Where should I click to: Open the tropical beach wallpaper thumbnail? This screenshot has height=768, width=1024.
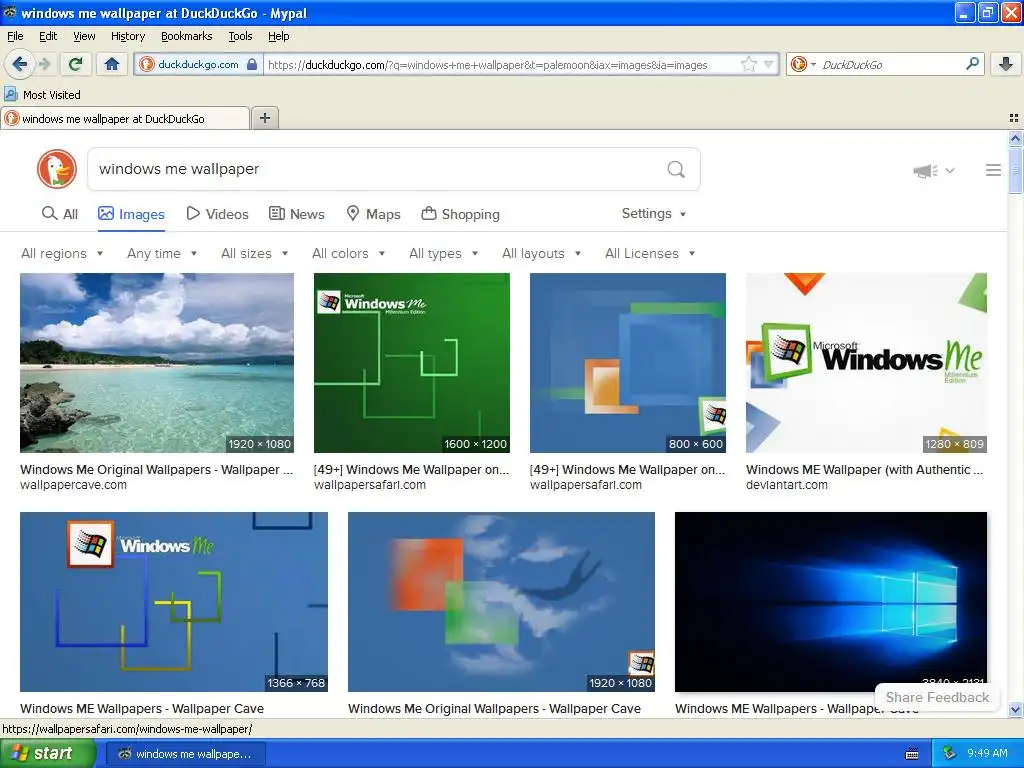tap(157, 362)
